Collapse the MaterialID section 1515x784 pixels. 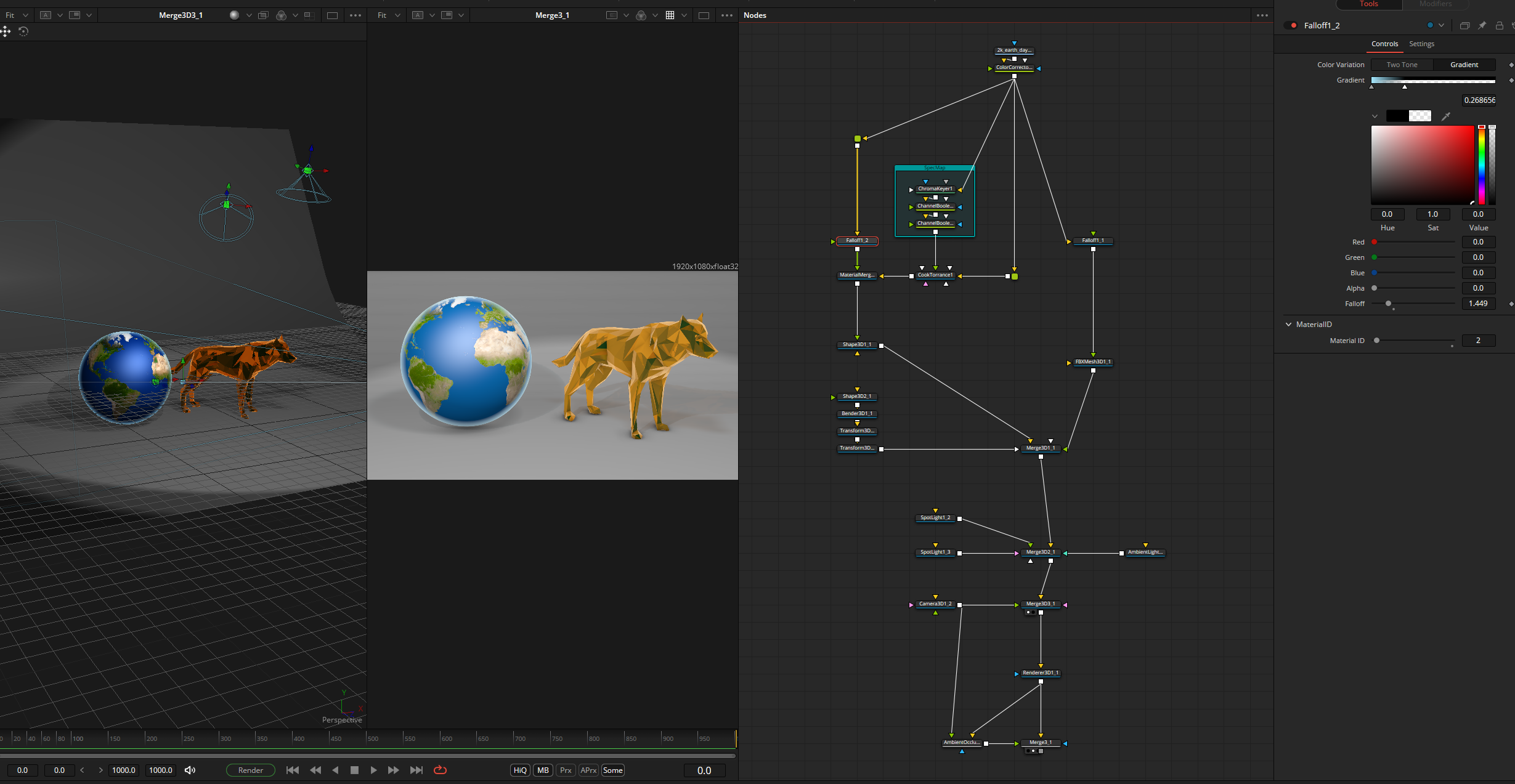pyautogui.click(x=1288, y=324)
